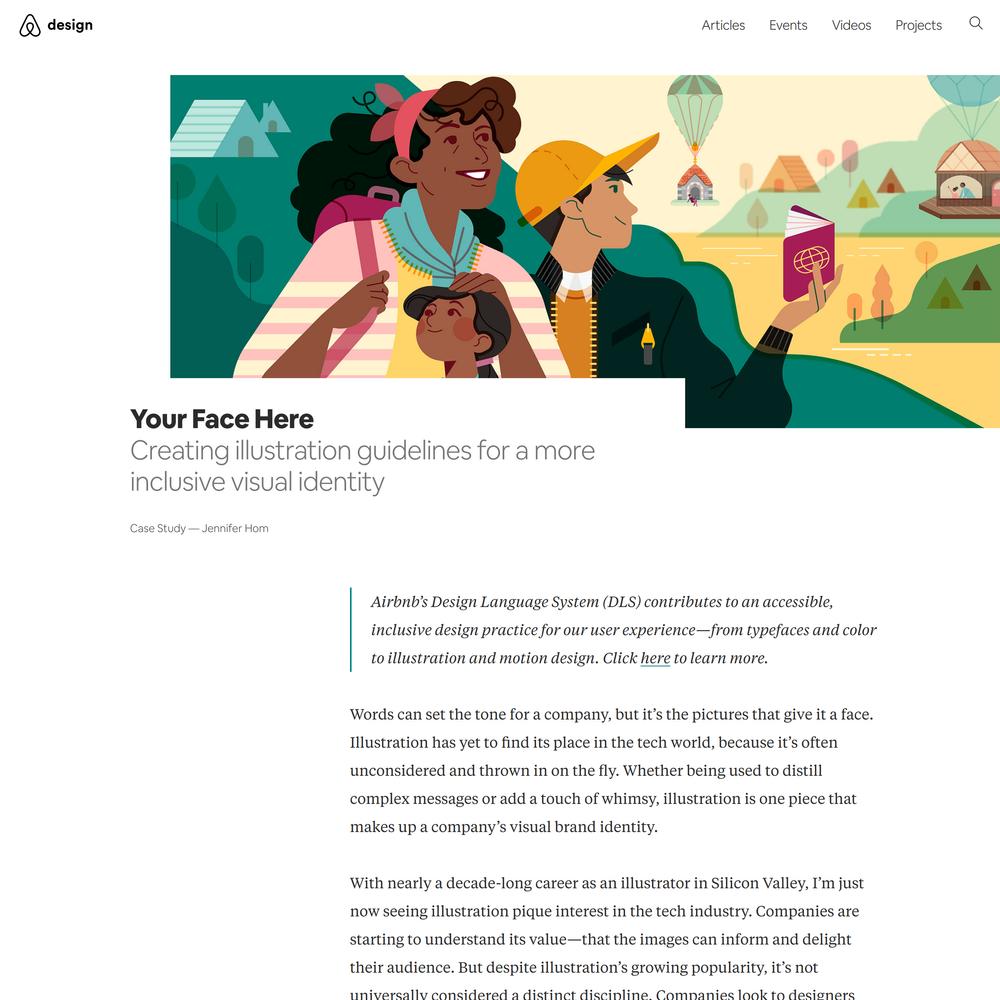Open the Events nav item
The width and height of the screenshot is (1000, 1000).
tap(788, 25)
